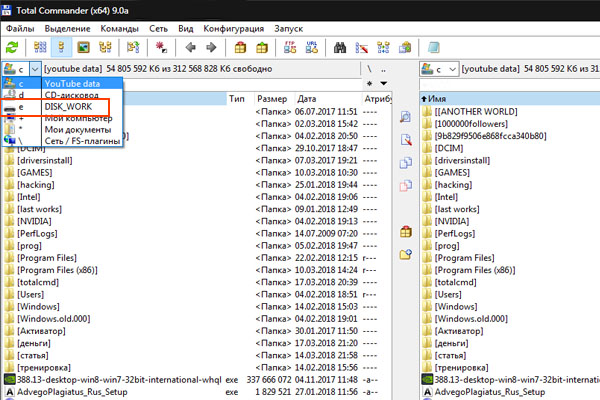
Task: Click the copy files icon in the middle bar
Action: [x=406, y=163]
